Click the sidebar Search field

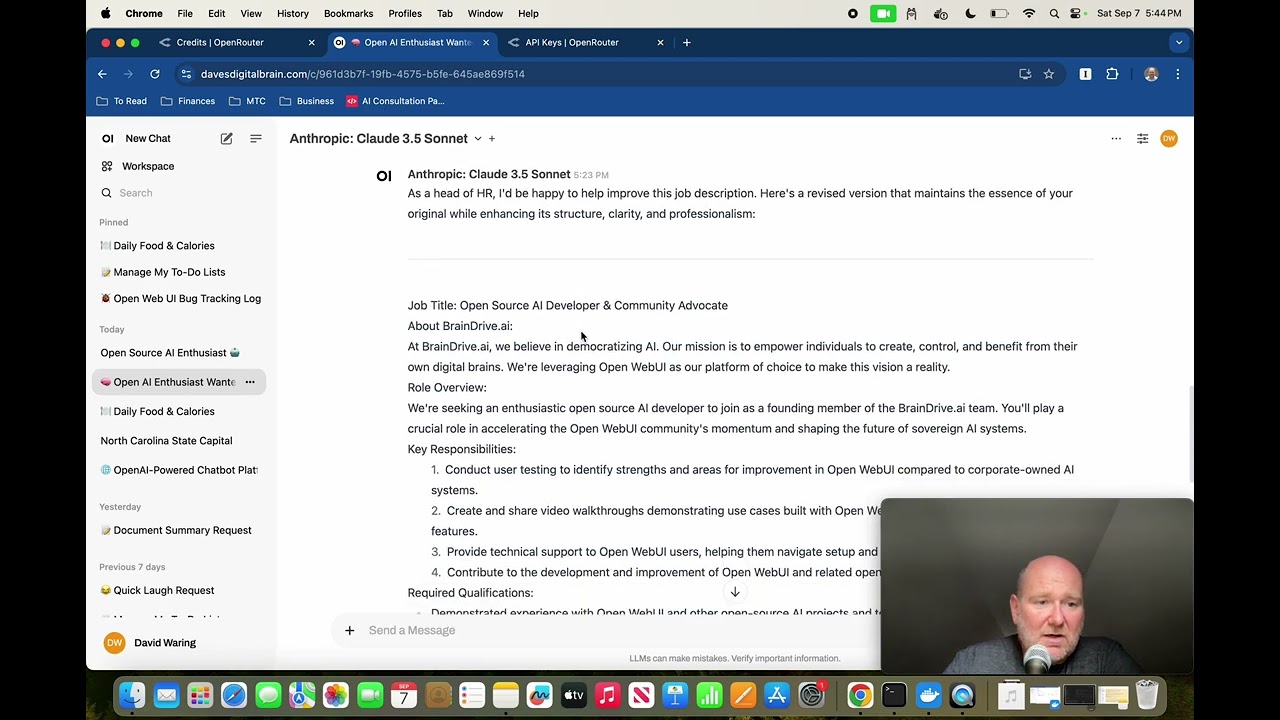pyautogui.click(x=180, y=193)
